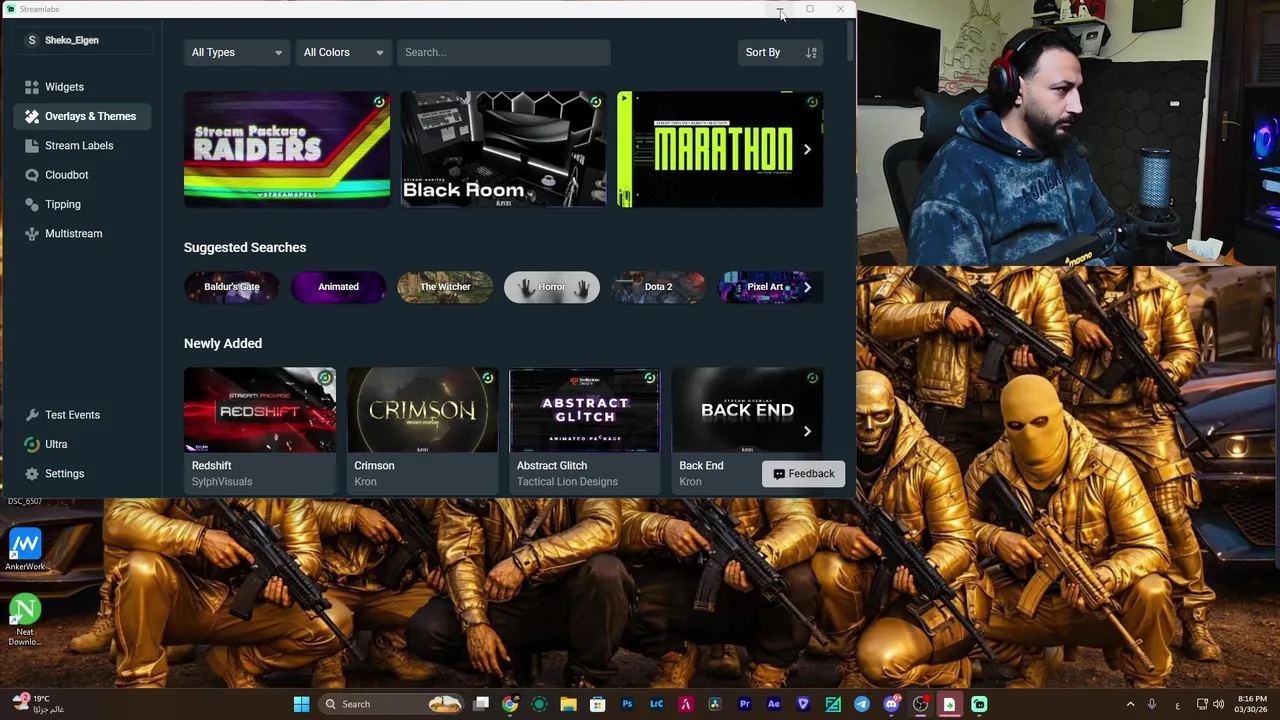
Task: Go to Widgets in sidebar
Action: tap(84, 87)
